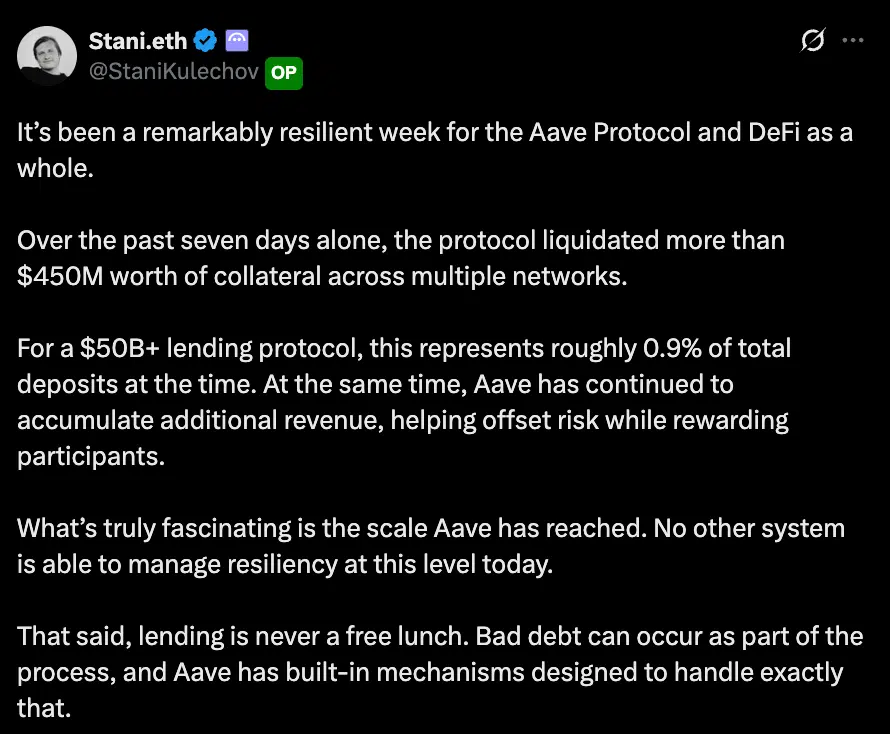This screenshot has height=734, width=890.
Task: Click the paragraph starting "What's truly fascinating"
Action: pos(430,545)
